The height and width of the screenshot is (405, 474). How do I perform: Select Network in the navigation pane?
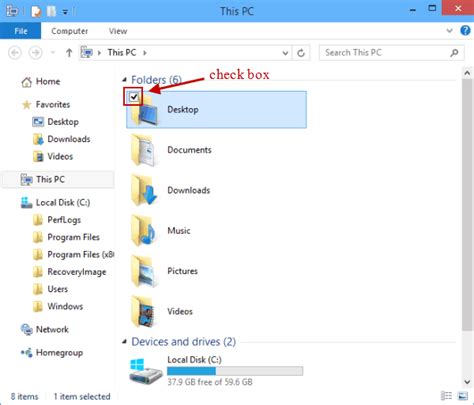click(x=52, y=329)
